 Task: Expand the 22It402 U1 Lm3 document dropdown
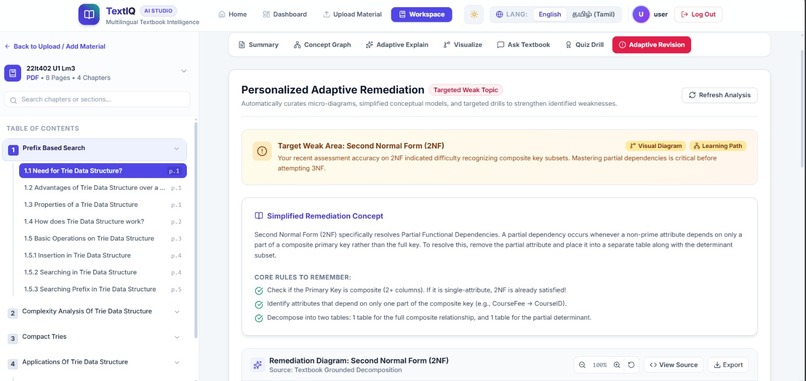point(184,71)
